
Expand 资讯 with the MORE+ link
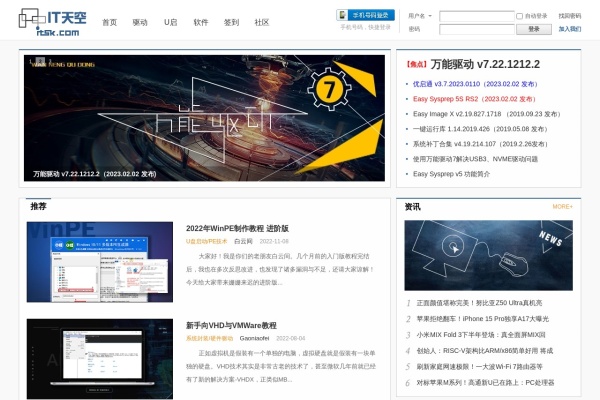562,207
